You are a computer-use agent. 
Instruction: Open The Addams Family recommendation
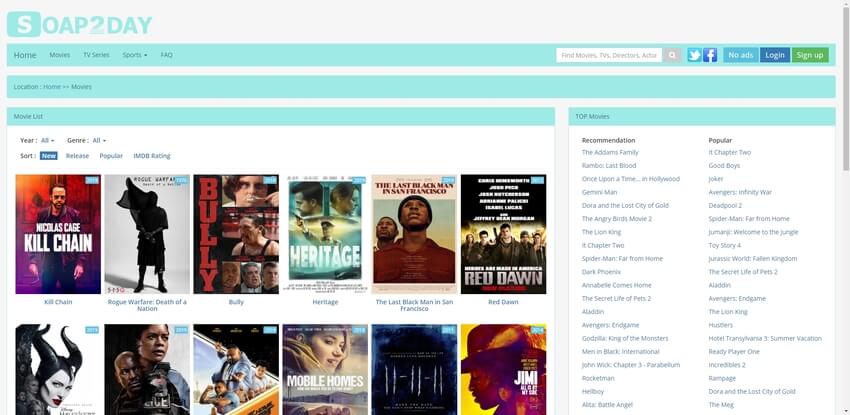click(610, 153)
